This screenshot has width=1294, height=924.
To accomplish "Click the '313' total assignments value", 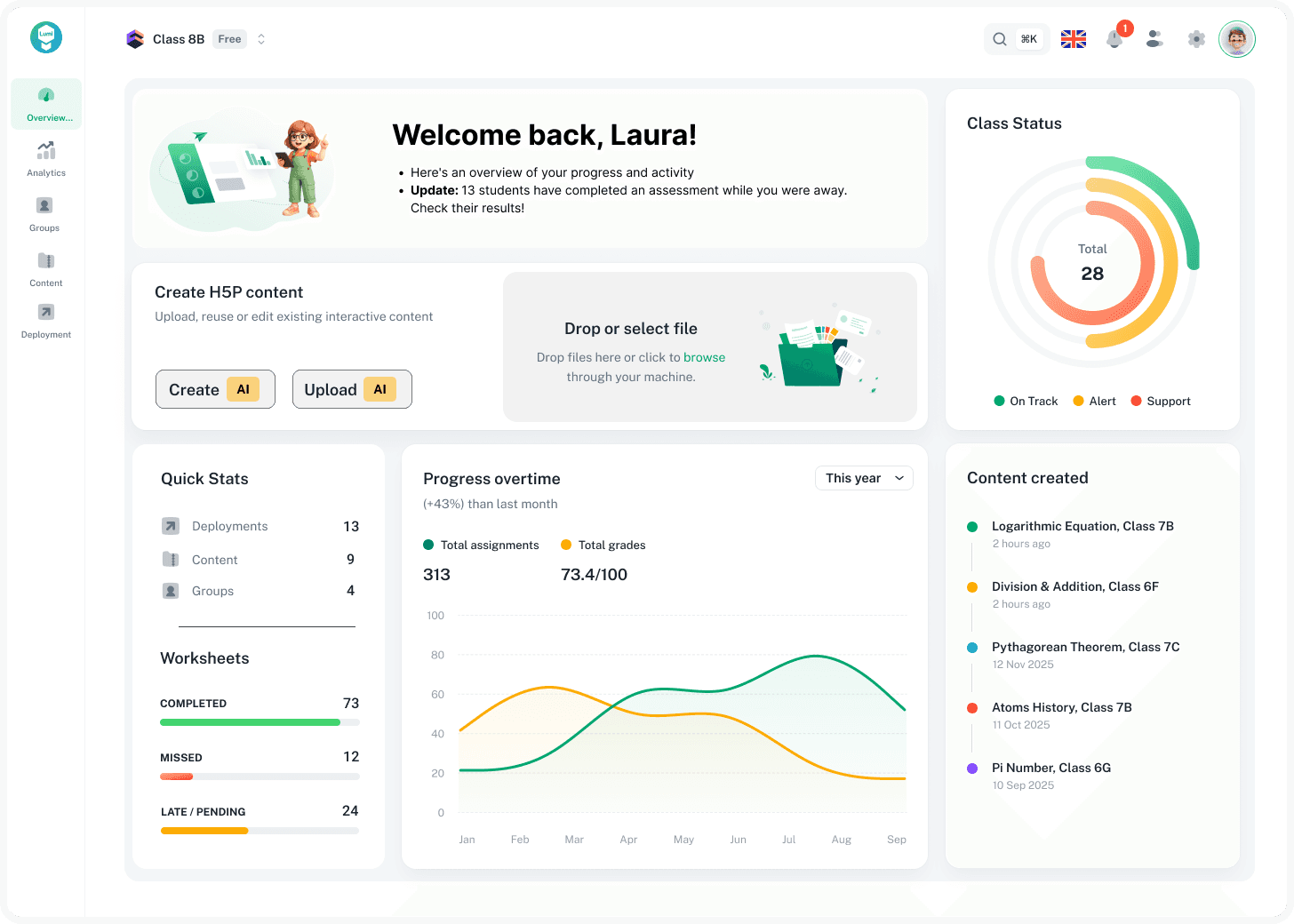I will click(x=436, y=574).
